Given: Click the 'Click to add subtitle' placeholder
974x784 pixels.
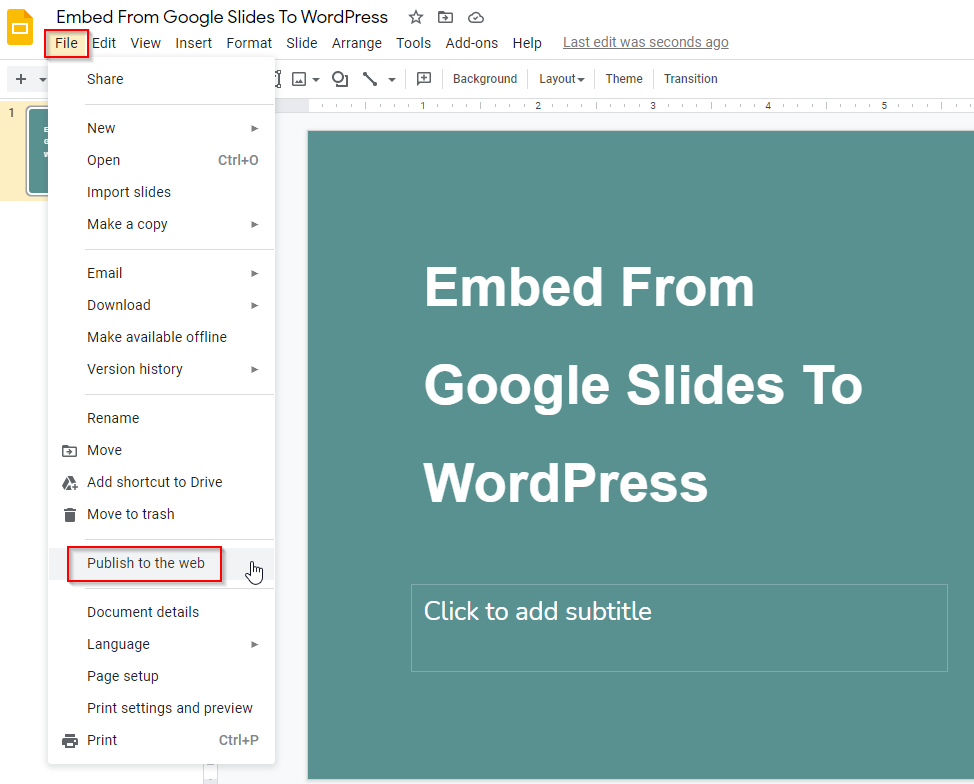Looking at the screenshot, I should (x=679, y=627).
